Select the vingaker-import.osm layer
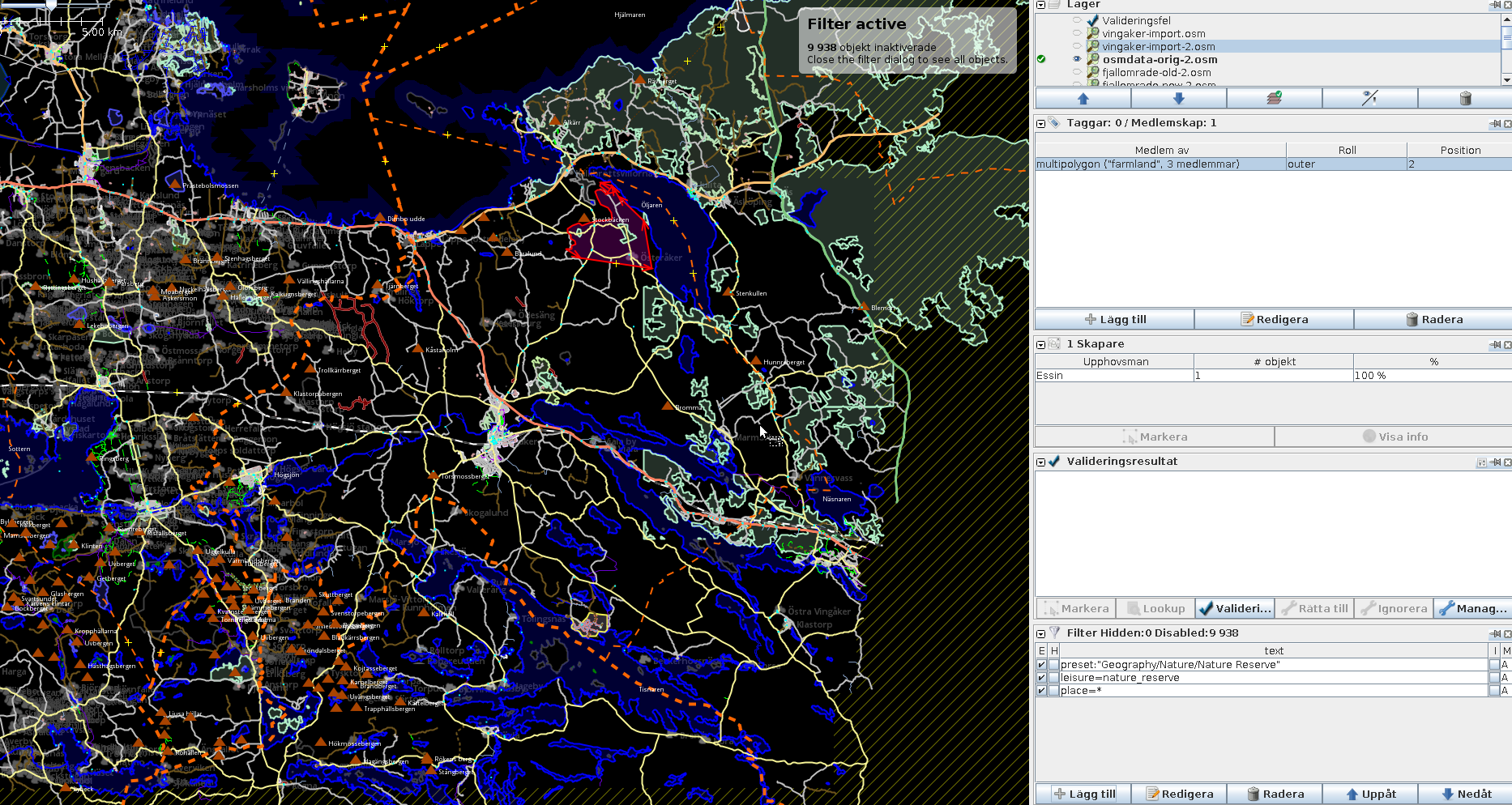The height and width of the screenshot is (805, 1512). tap(1153, 33)
